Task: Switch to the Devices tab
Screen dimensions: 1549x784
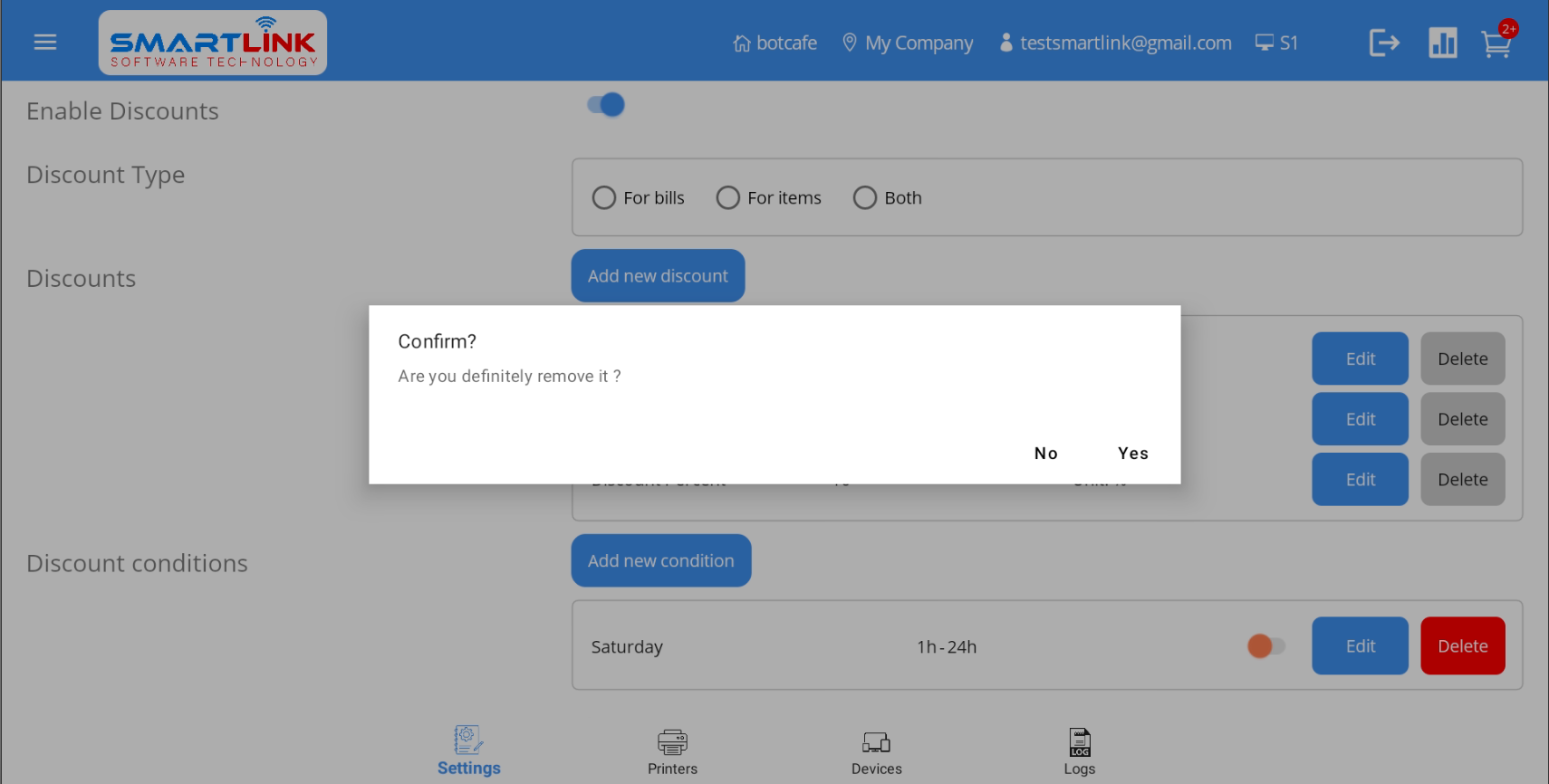Action: click(x=876, y=752)
